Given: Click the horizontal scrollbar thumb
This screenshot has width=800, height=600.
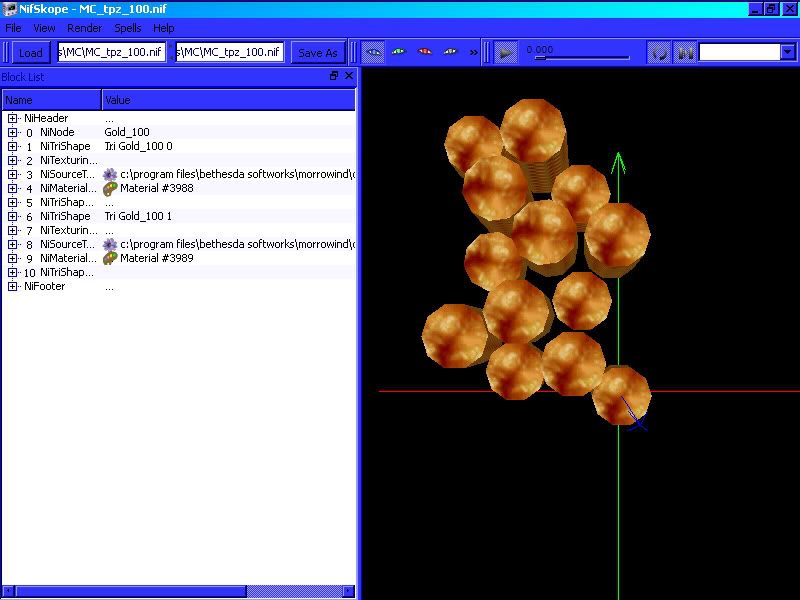Looking at the screenshot, I should pos(131,591).
